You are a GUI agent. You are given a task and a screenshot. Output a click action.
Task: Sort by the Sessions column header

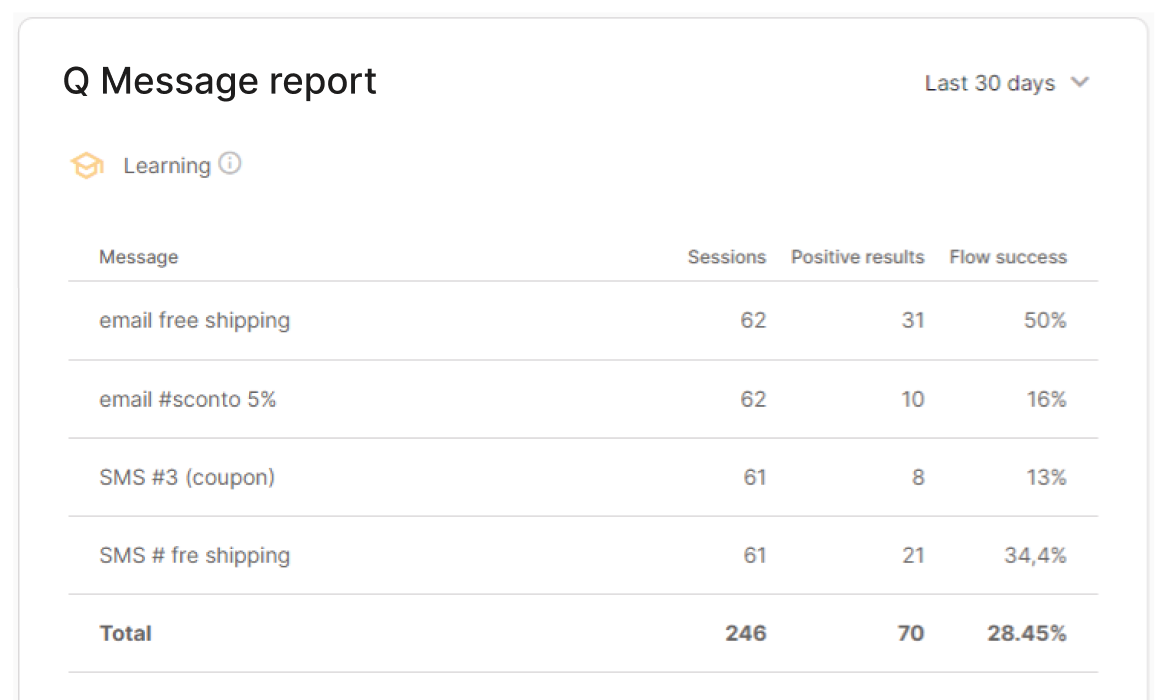(727, 257)
